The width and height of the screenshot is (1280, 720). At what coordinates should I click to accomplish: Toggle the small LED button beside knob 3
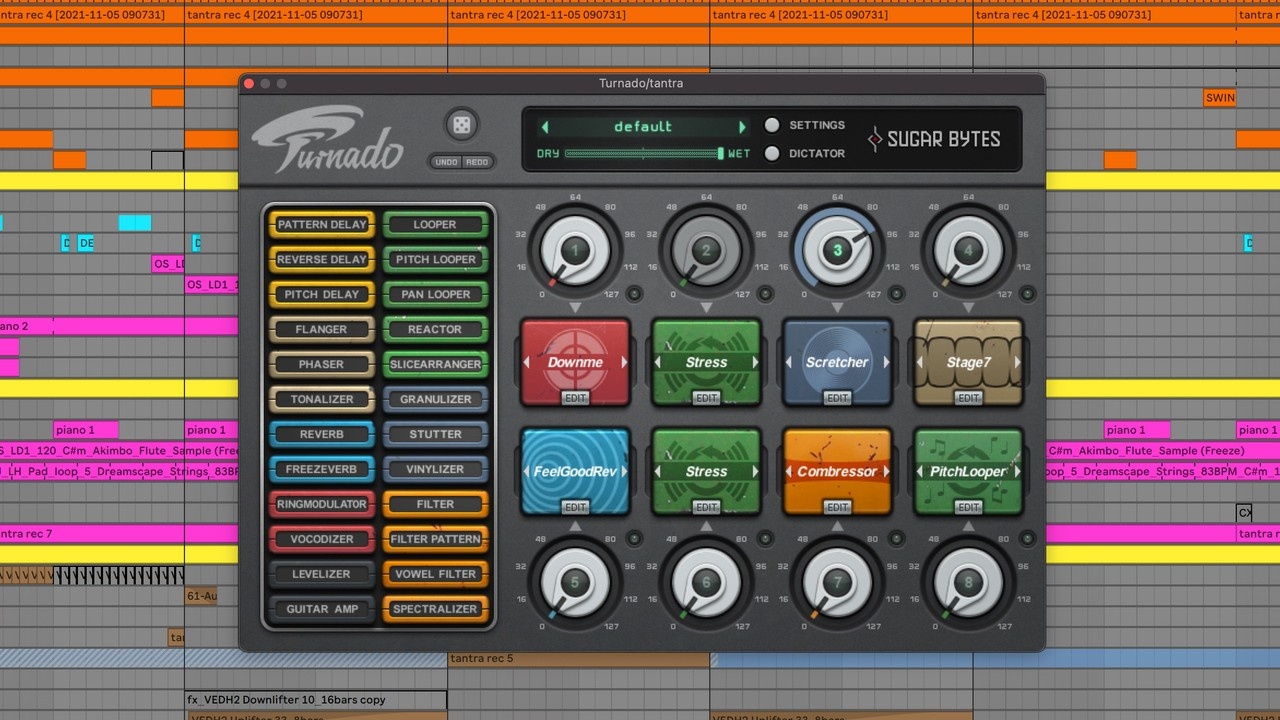point(896,294)
